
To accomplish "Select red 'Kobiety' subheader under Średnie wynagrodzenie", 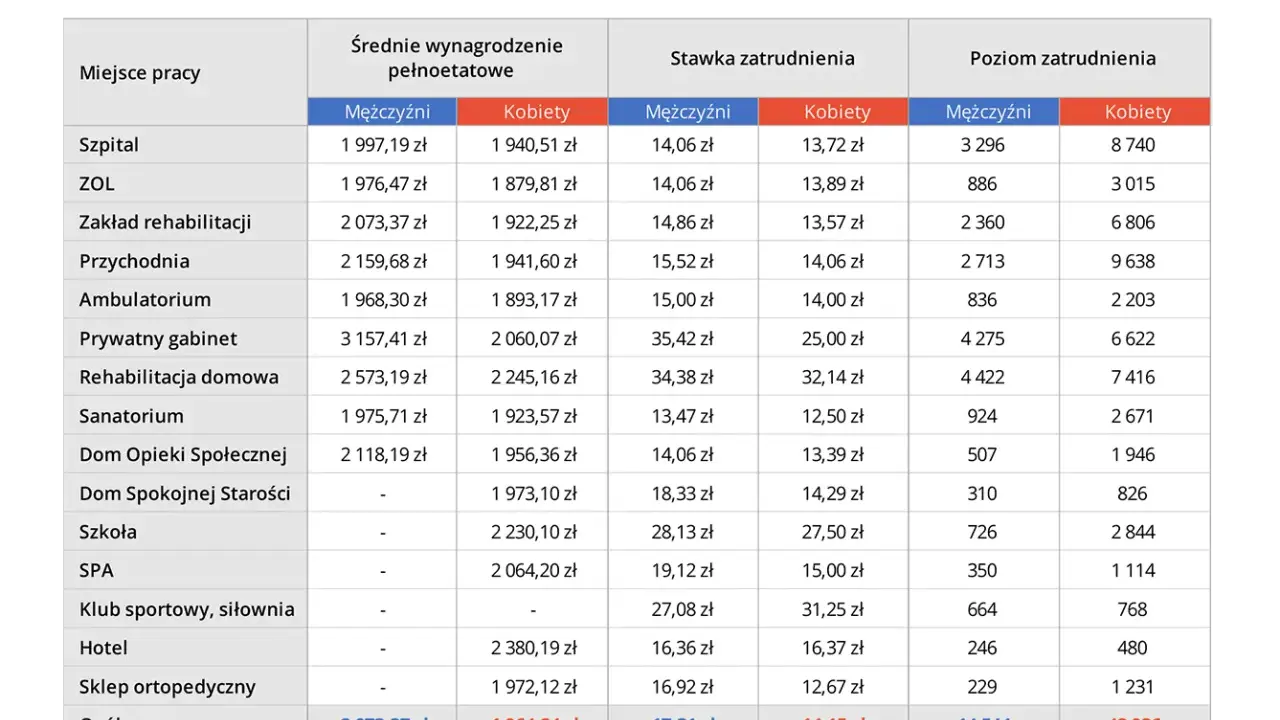I will 533,112.
